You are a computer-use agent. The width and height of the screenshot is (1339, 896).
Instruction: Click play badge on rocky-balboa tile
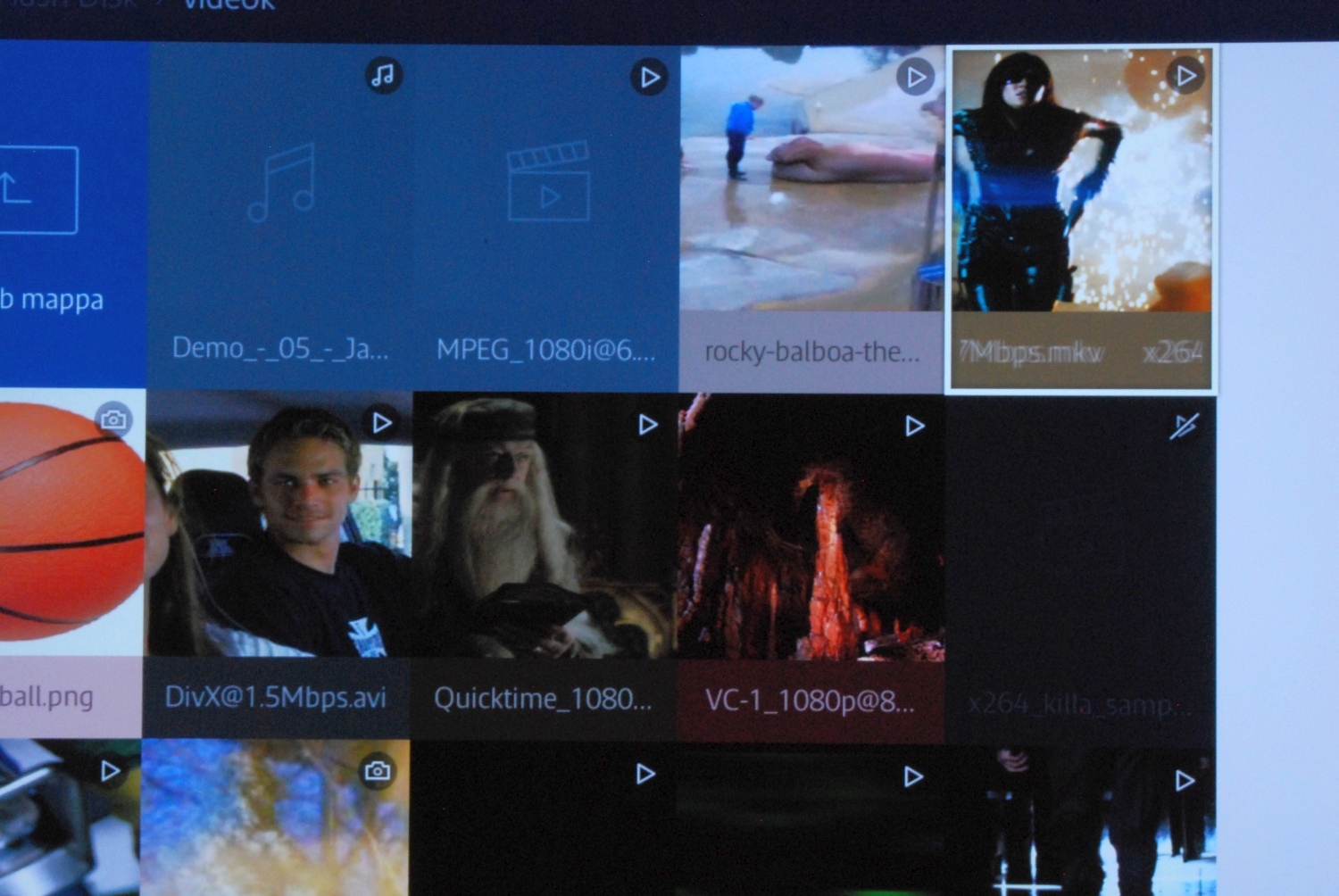point(915,79)
